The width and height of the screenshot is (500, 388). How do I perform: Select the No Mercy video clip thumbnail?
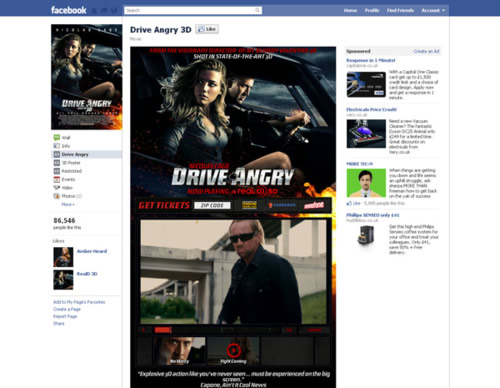(x=179, y=351)
